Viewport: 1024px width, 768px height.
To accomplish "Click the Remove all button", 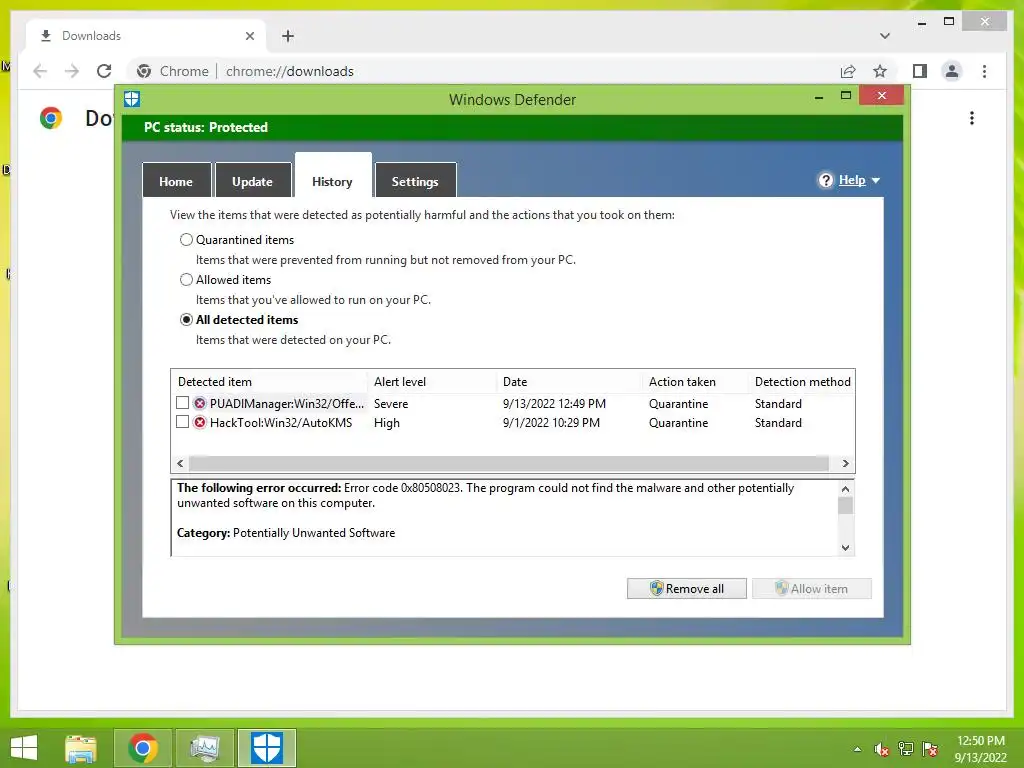I will (x=686, y=588).
